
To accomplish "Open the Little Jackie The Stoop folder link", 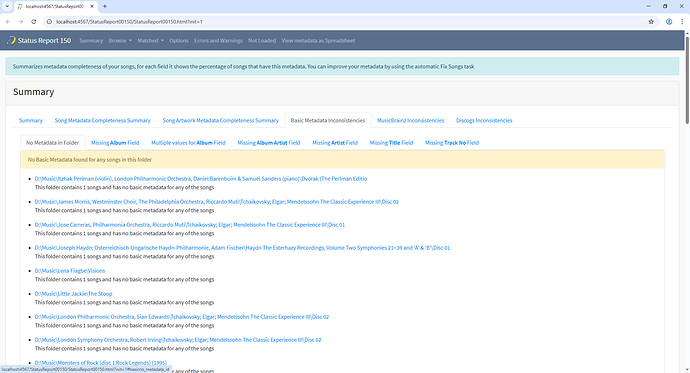I will (x=73, y=294).
